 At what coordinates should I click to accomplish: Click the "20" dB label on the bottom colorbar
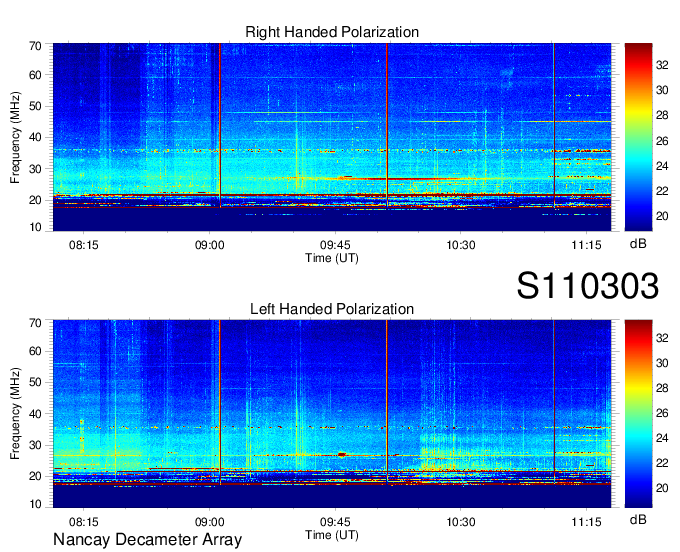point(662,488)
